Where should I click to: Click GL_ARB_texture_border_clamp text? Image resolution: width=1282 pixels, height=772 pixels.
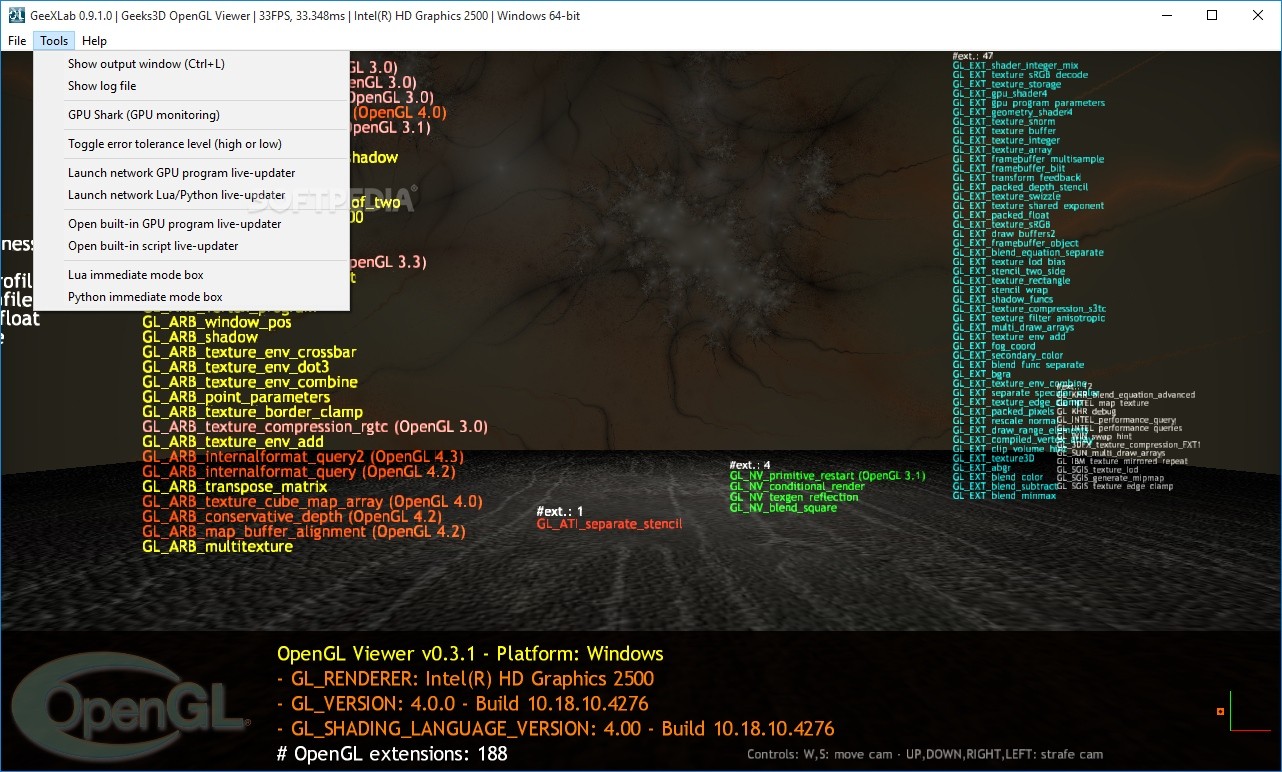(x=252, y=412)
